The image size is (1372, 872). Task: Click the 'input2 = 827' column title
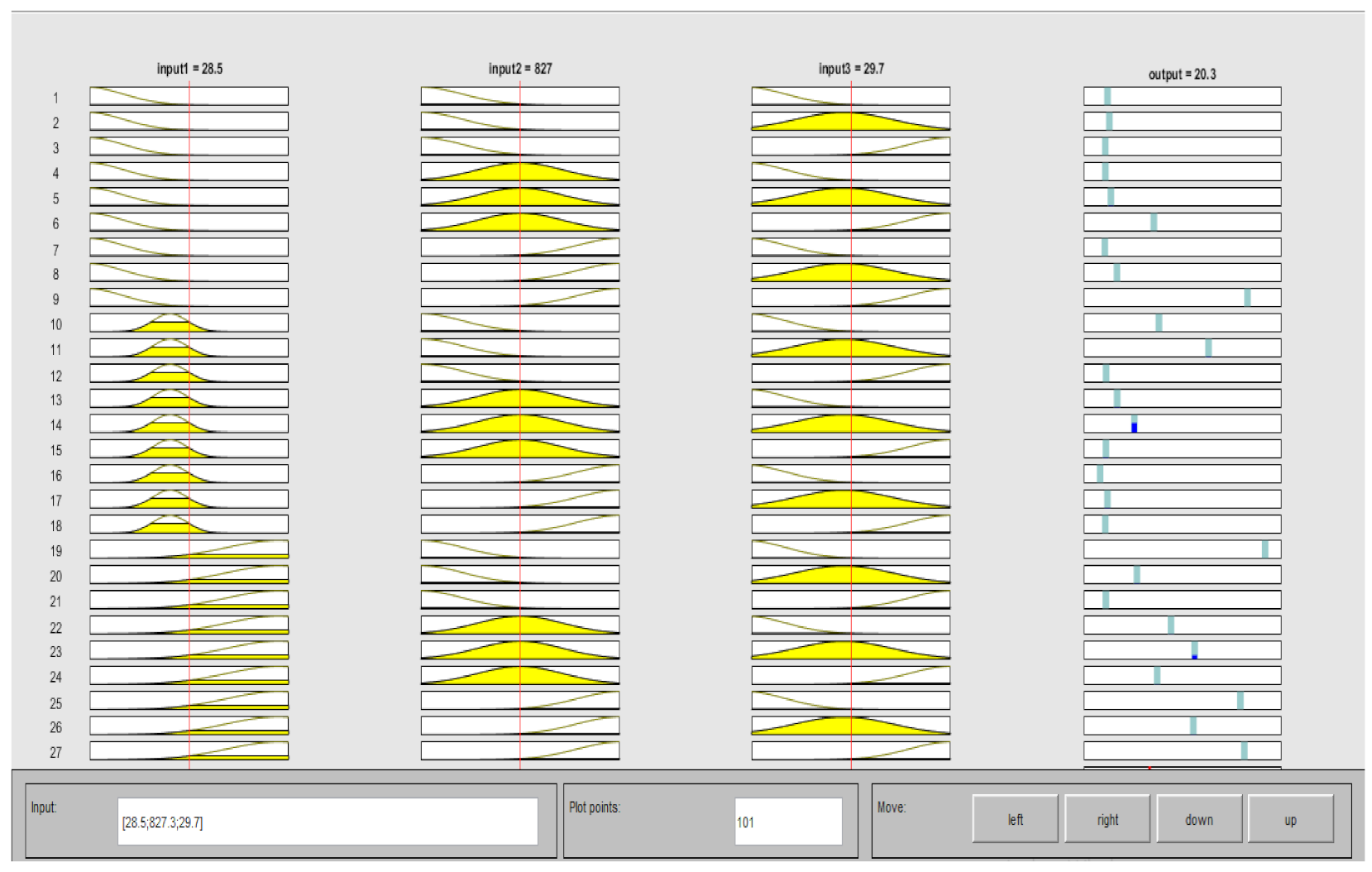[x=520, y=69]
